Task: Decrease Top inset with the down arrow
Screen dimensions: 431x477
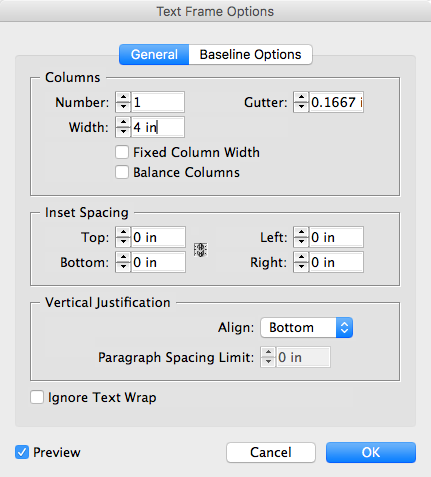Action: [123, 242]
